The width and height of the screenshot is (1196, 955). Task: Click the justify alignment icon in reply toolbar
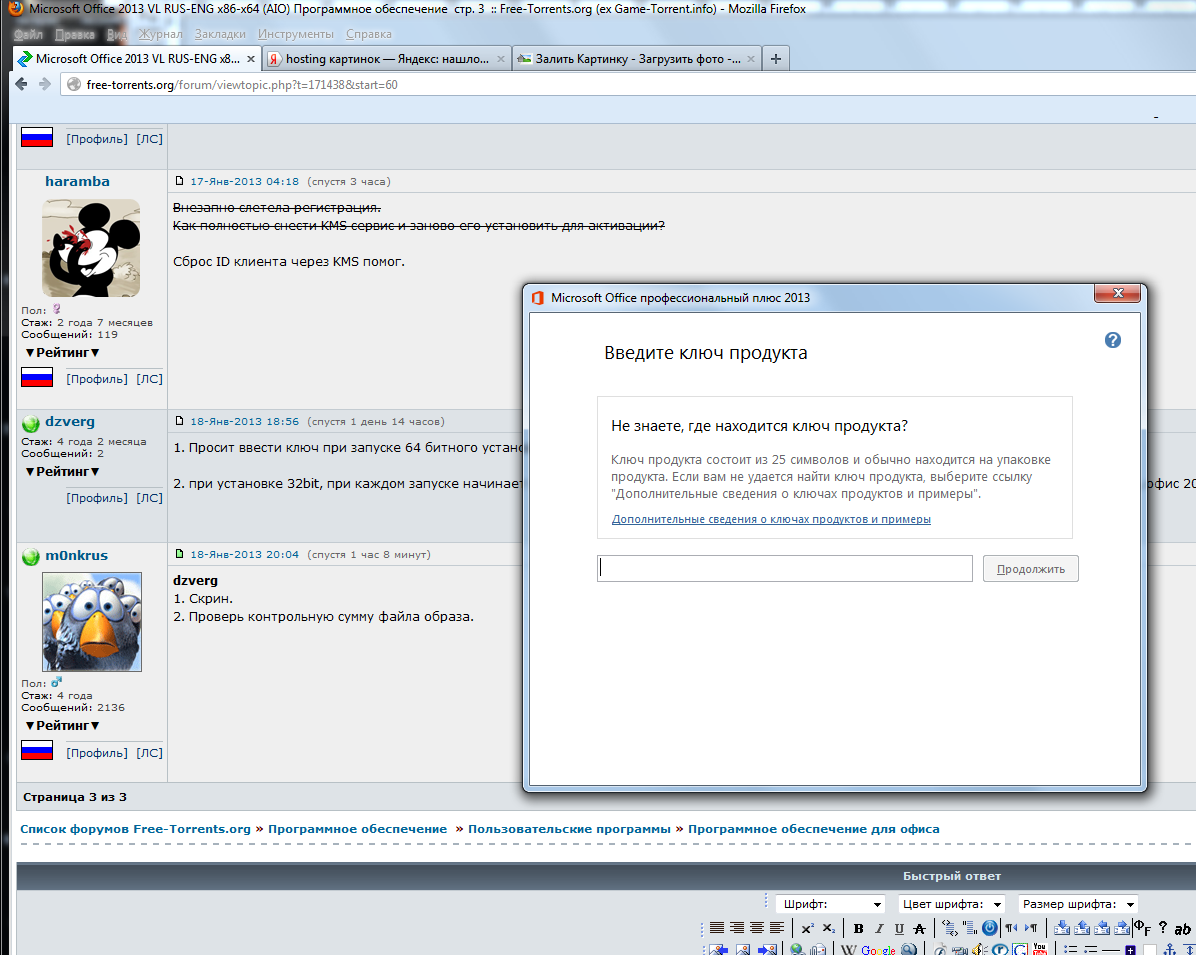click(x=717, y=928)
